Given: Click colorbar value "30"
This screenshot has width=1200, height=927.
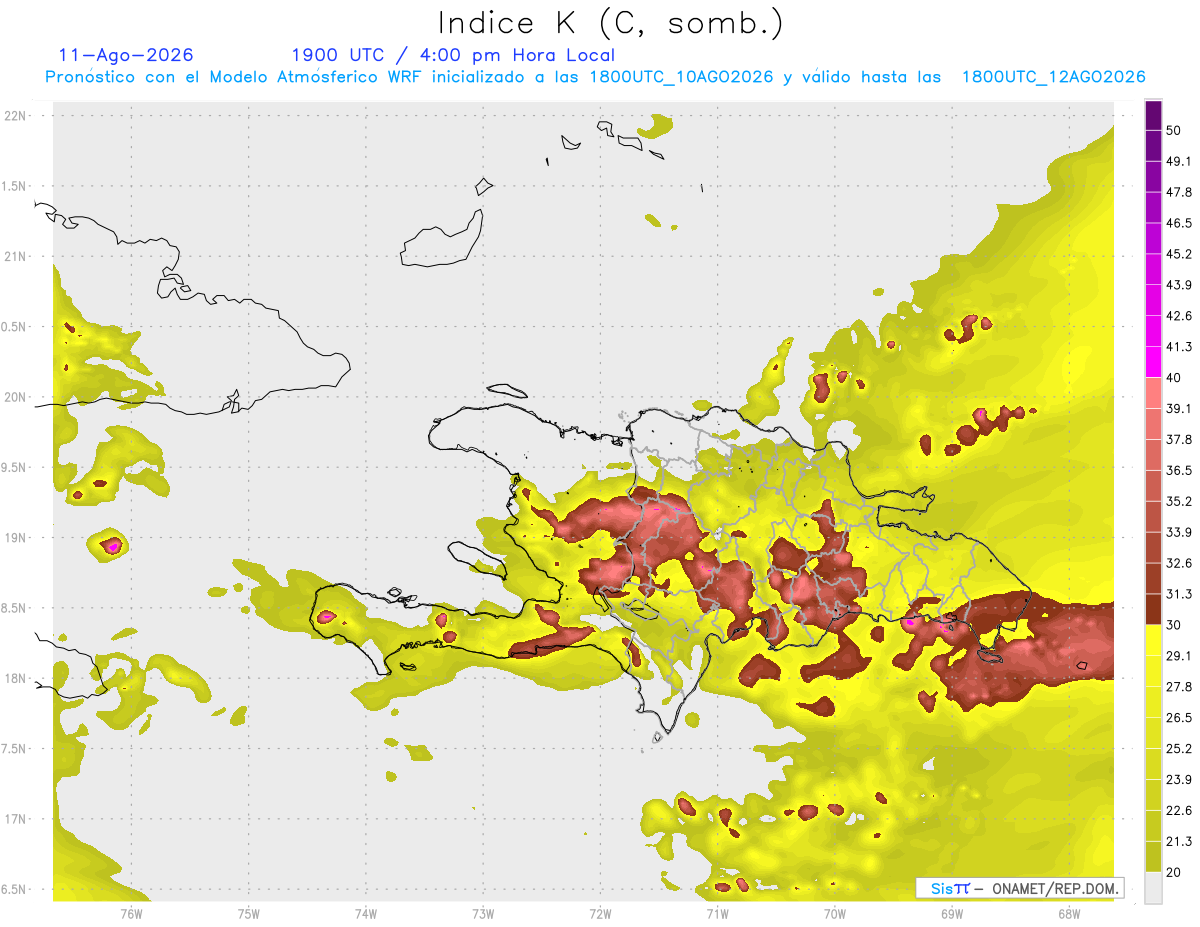Looking at the screenshot, I should (x=1174, y=625).
